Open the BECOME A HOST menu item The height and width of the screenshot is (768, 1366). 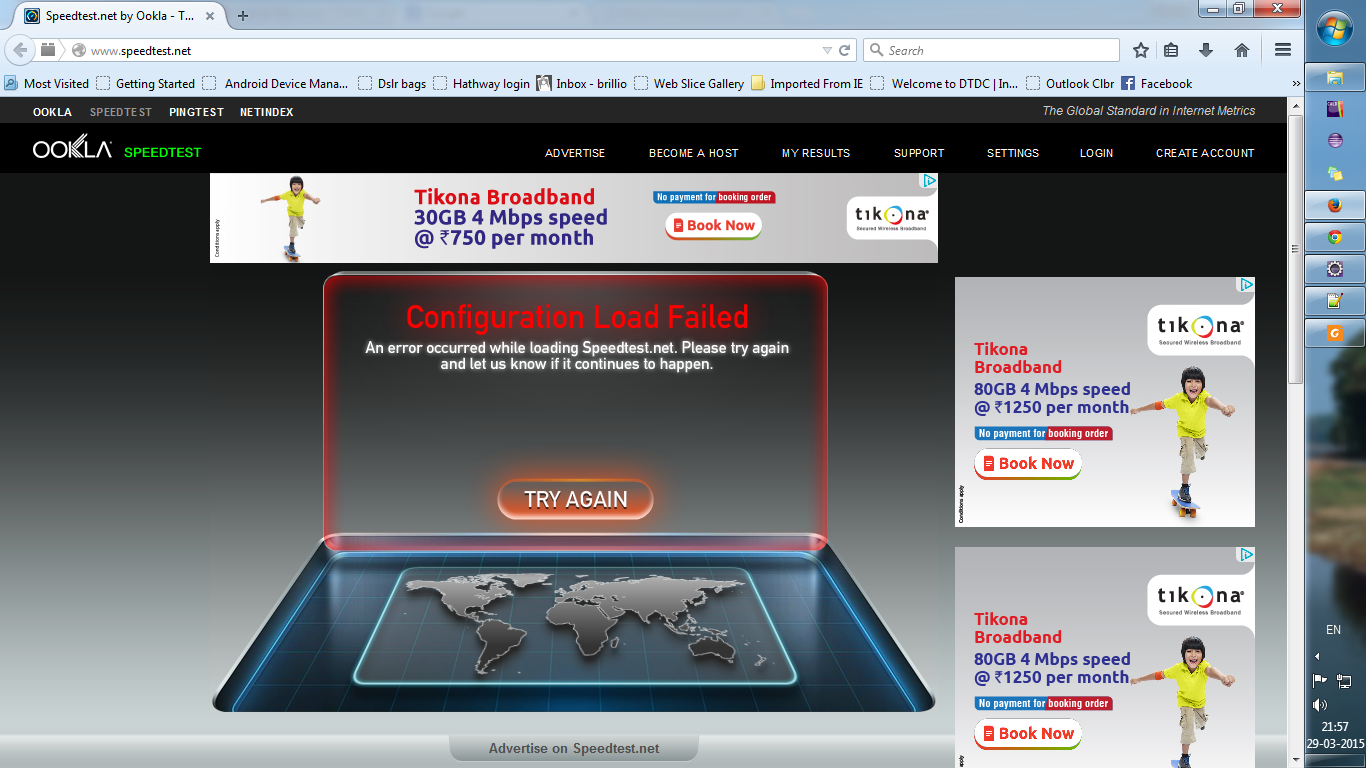694,153
